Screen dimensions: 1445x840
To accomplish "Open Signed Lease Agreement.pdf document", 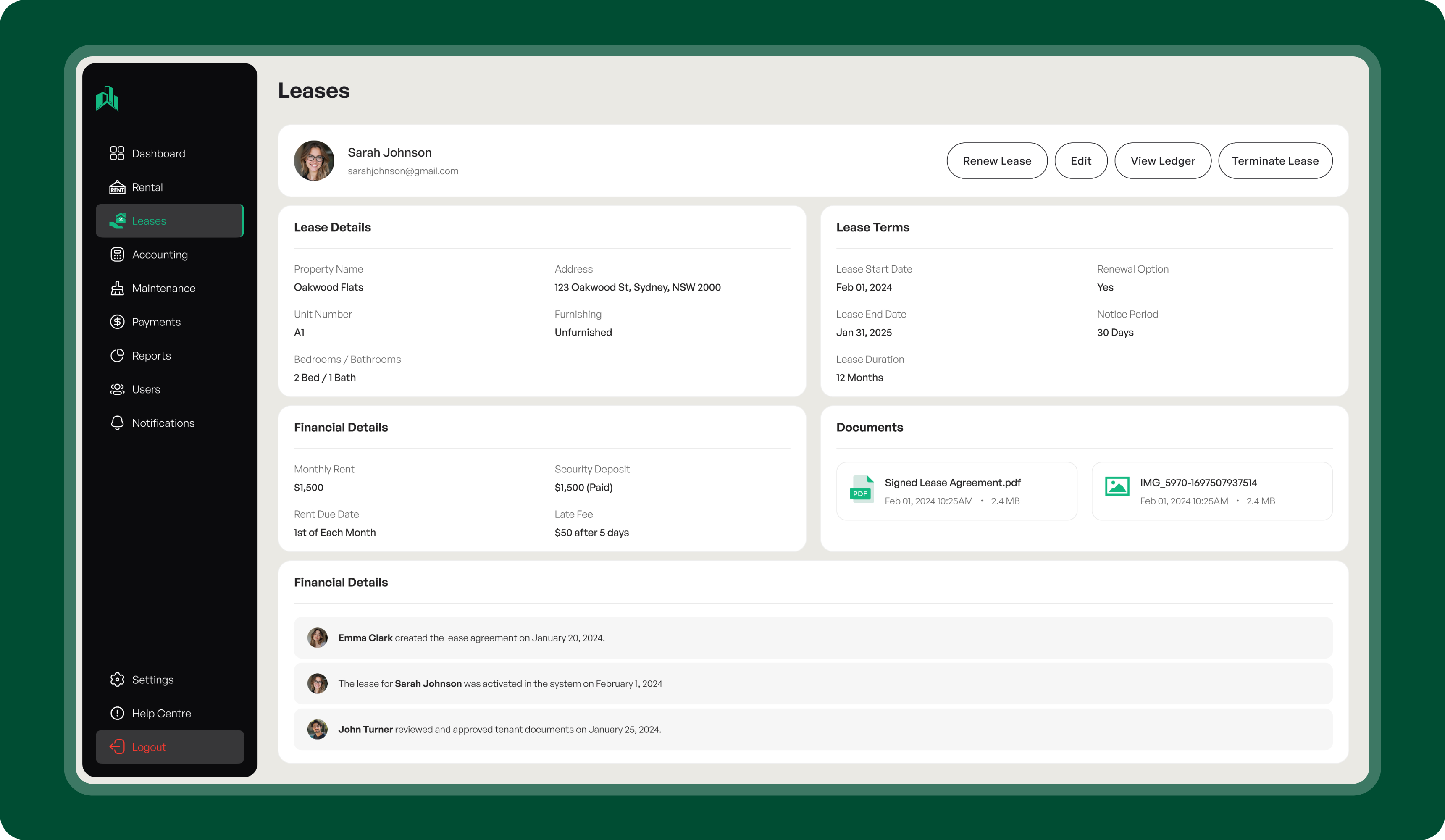I will [x=956, y=491].
